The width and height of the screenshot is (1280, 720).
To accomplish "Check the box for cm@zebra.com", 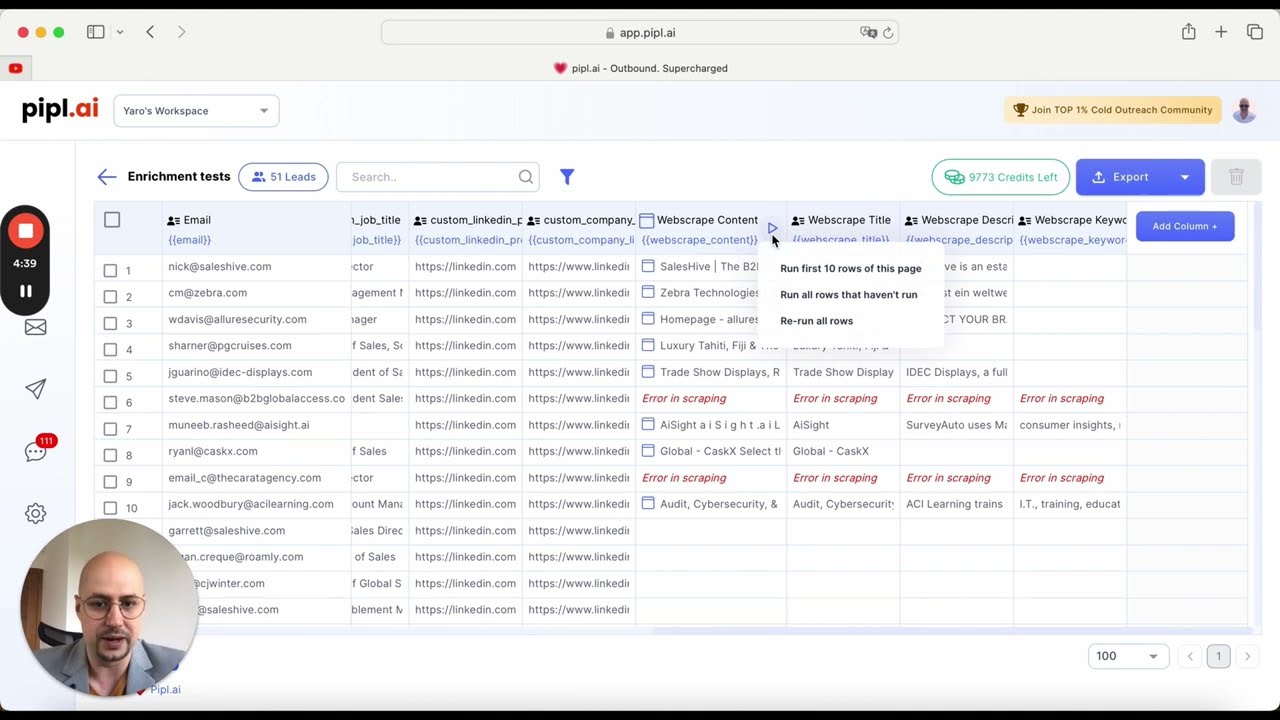I will pos(110,297).
